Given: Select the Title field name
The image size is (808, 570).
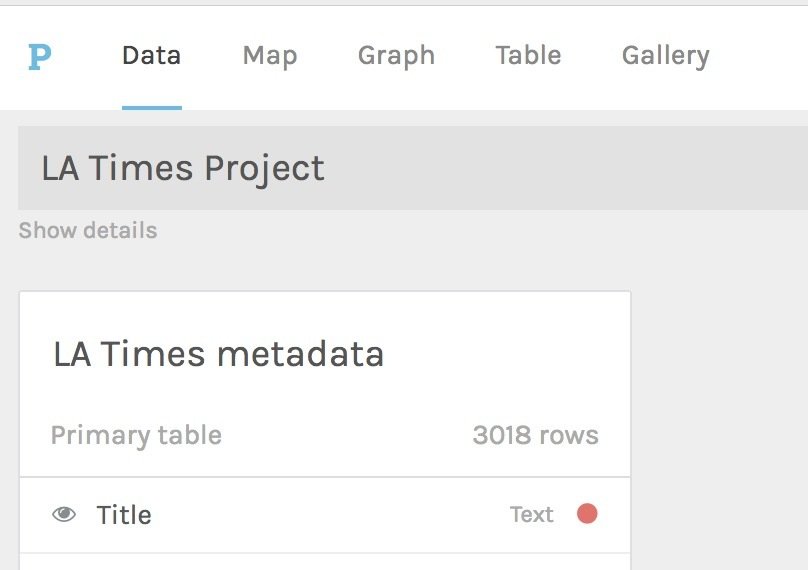Looking at the screenshot, I should [x=124, y=515].
